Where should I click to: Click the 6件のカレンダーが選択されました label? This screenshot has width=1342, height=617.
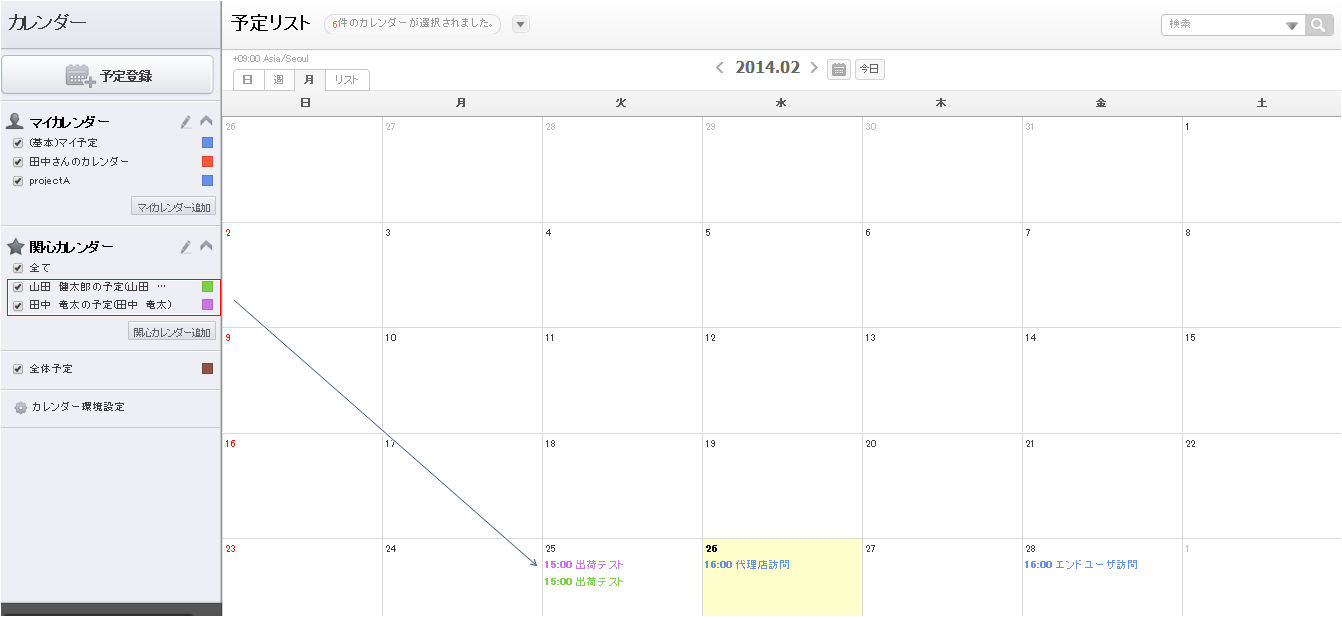[x=413, y=24]
